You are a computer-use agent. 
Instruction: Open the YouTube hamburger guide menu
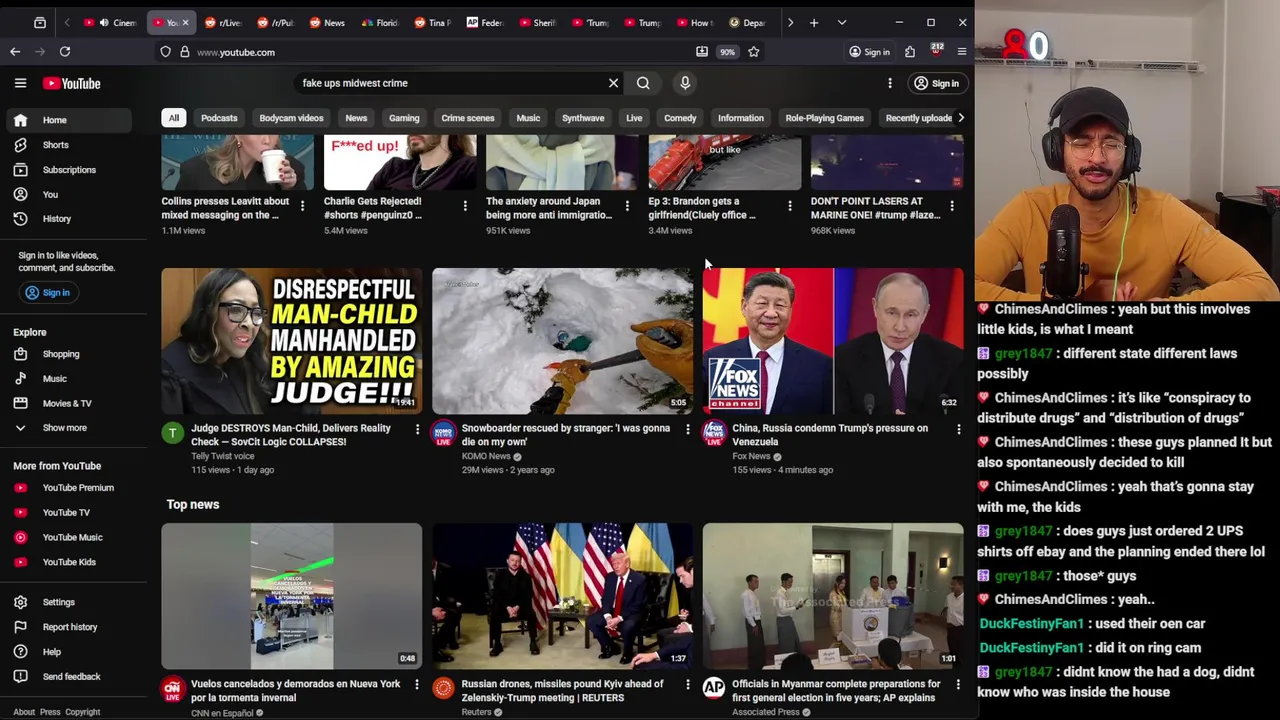pyautogui.click(x=20, y=83)
